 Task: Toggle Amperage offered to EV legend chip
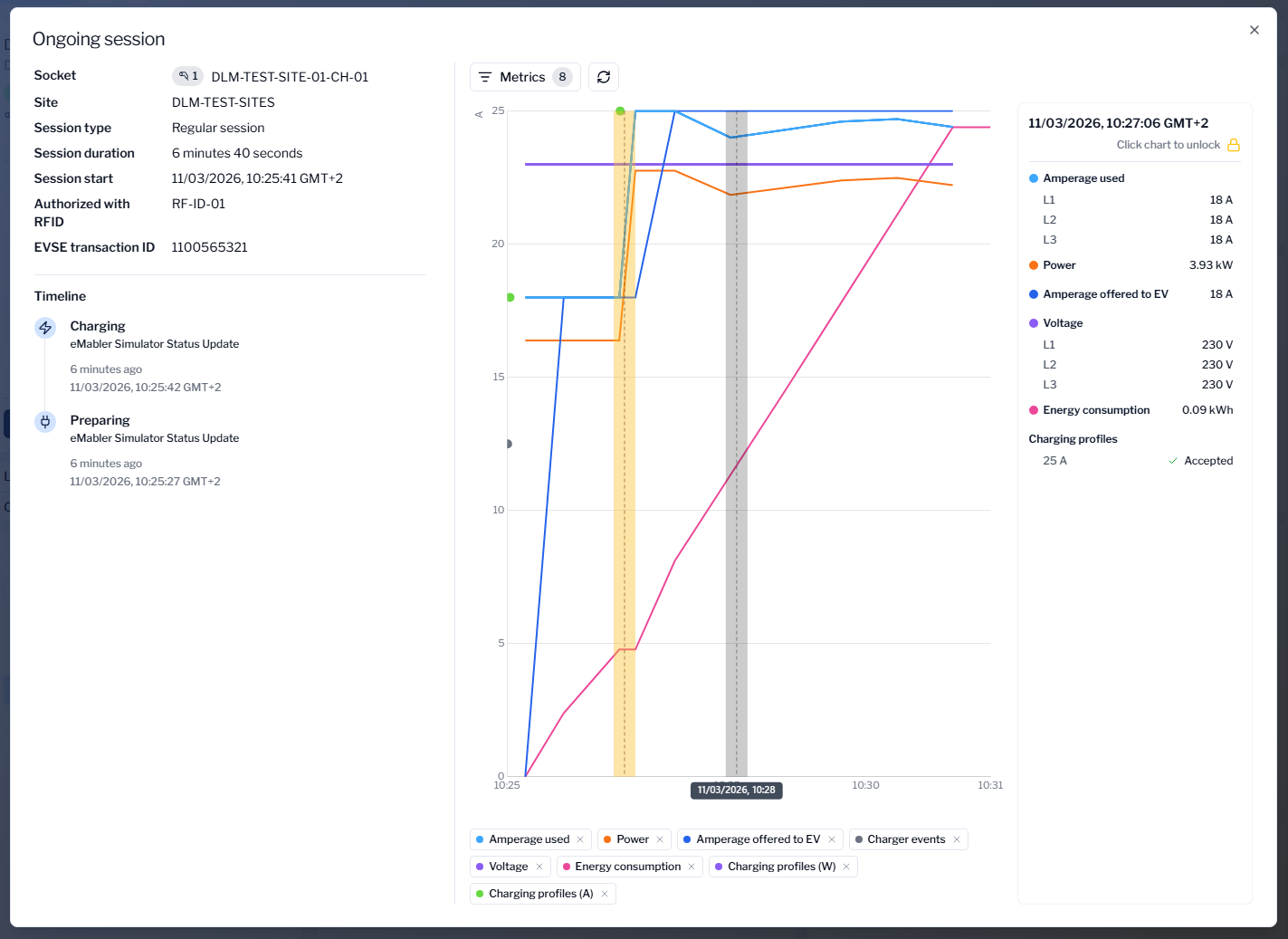(x=758, y=839)
